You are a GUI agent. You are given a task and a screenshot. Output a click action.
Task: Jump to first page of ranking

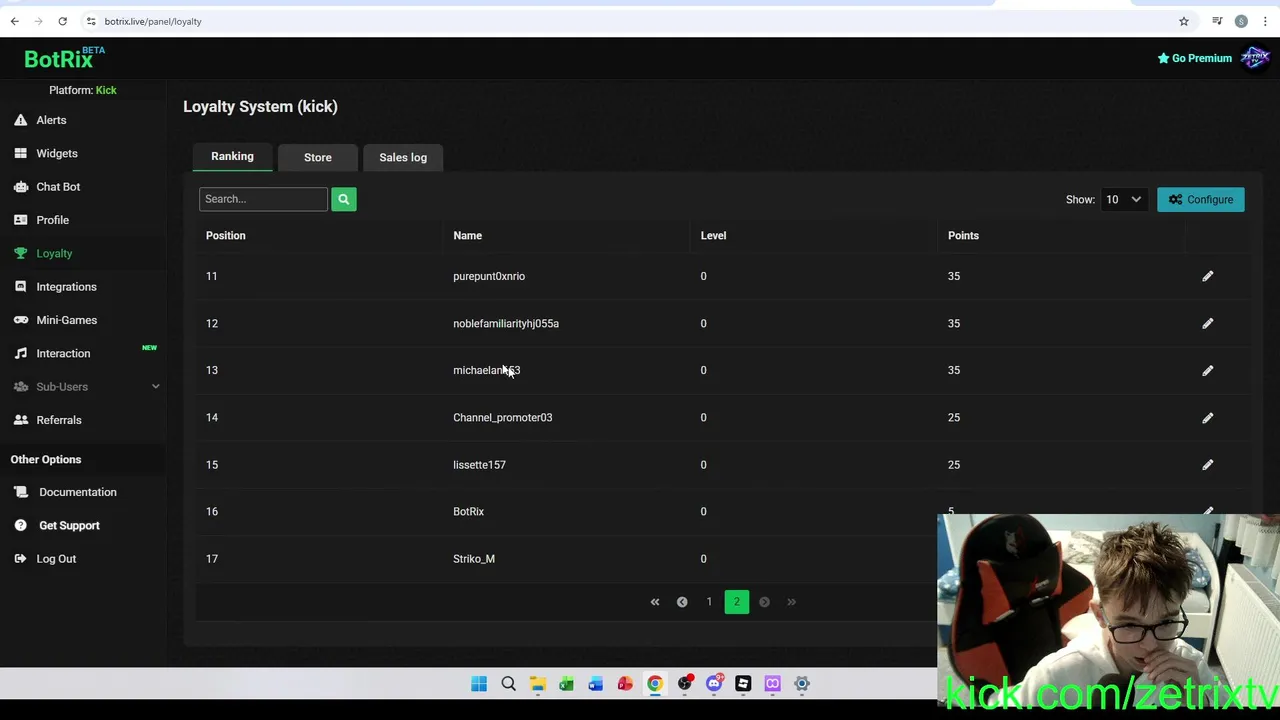[655, 602]
